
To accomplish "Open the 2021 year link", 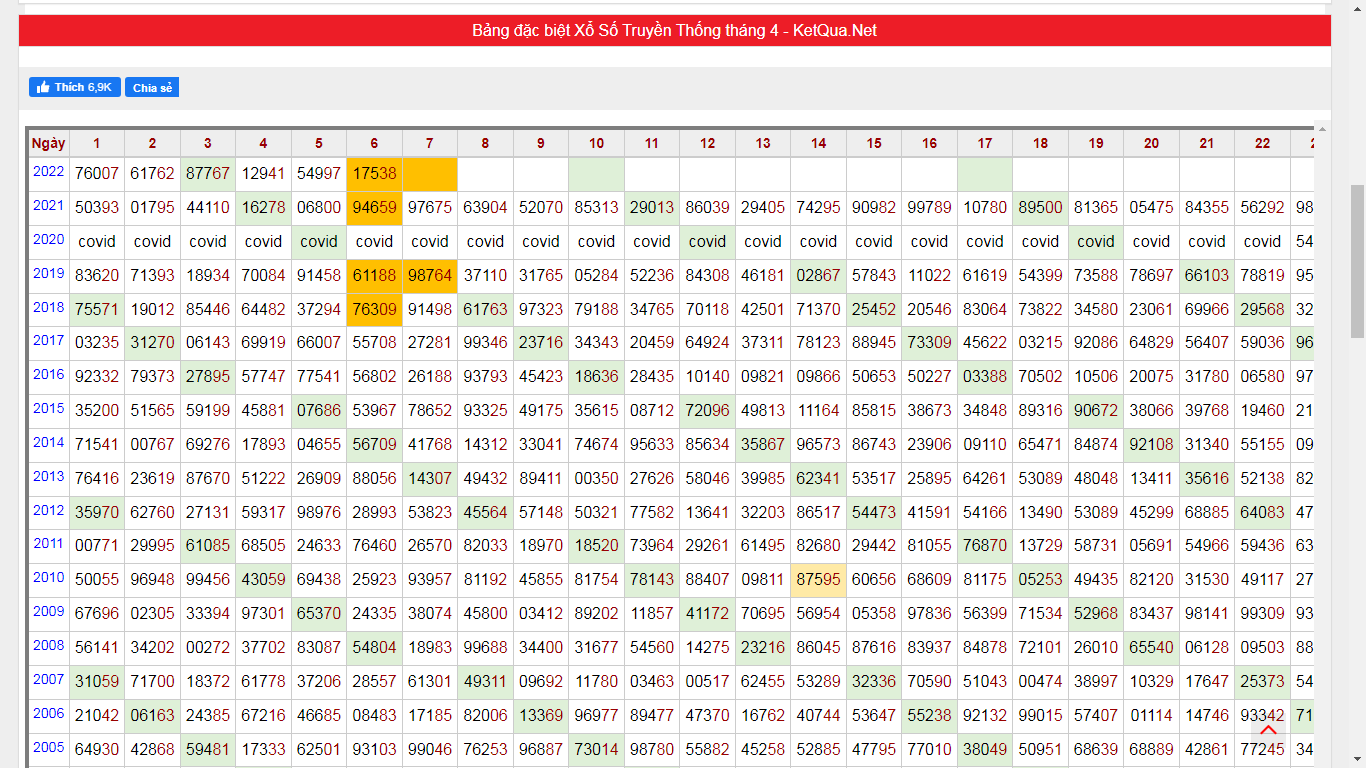I will click(x=48, y=206).
